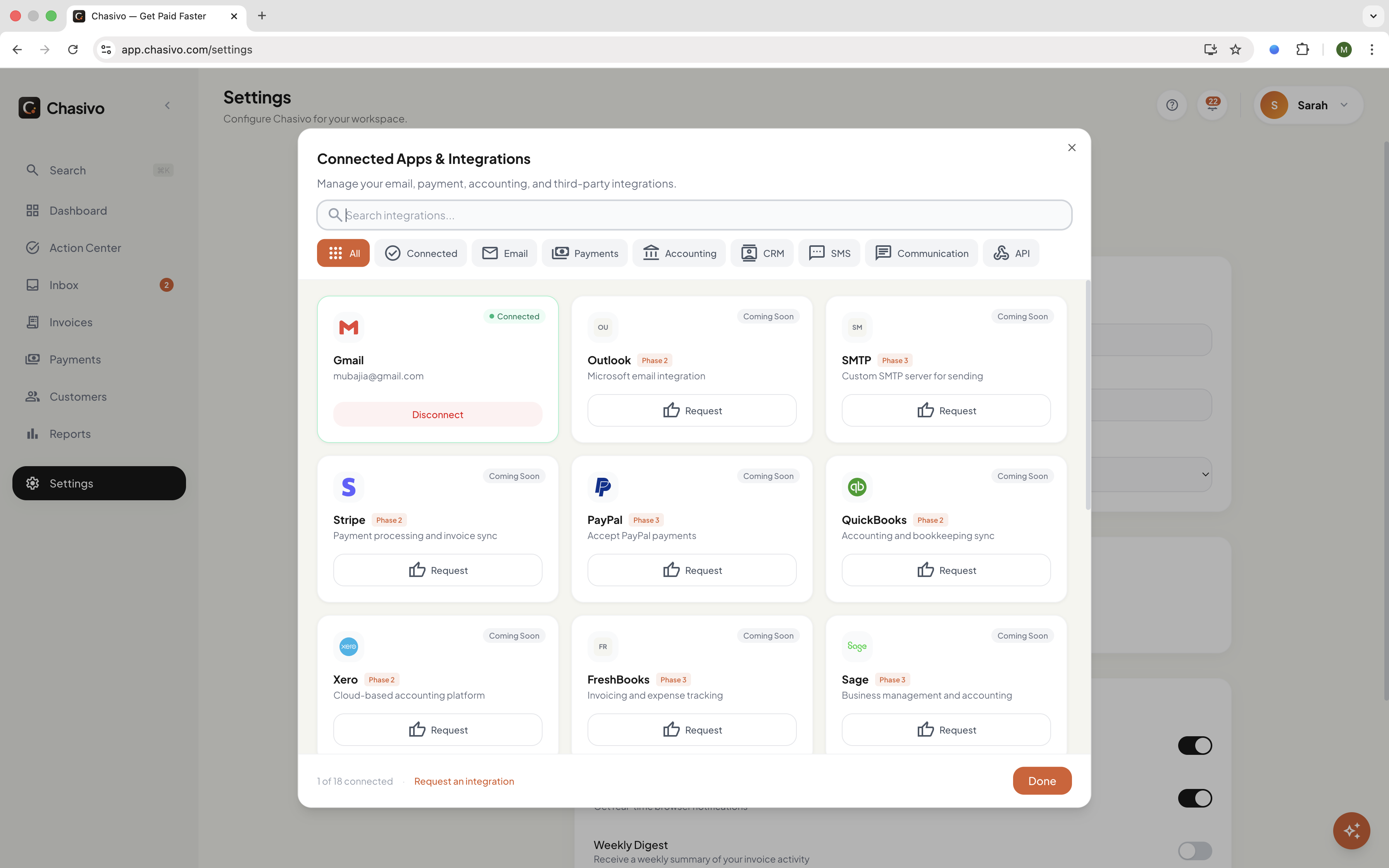Click the QuickBooks logo icon

857,487
